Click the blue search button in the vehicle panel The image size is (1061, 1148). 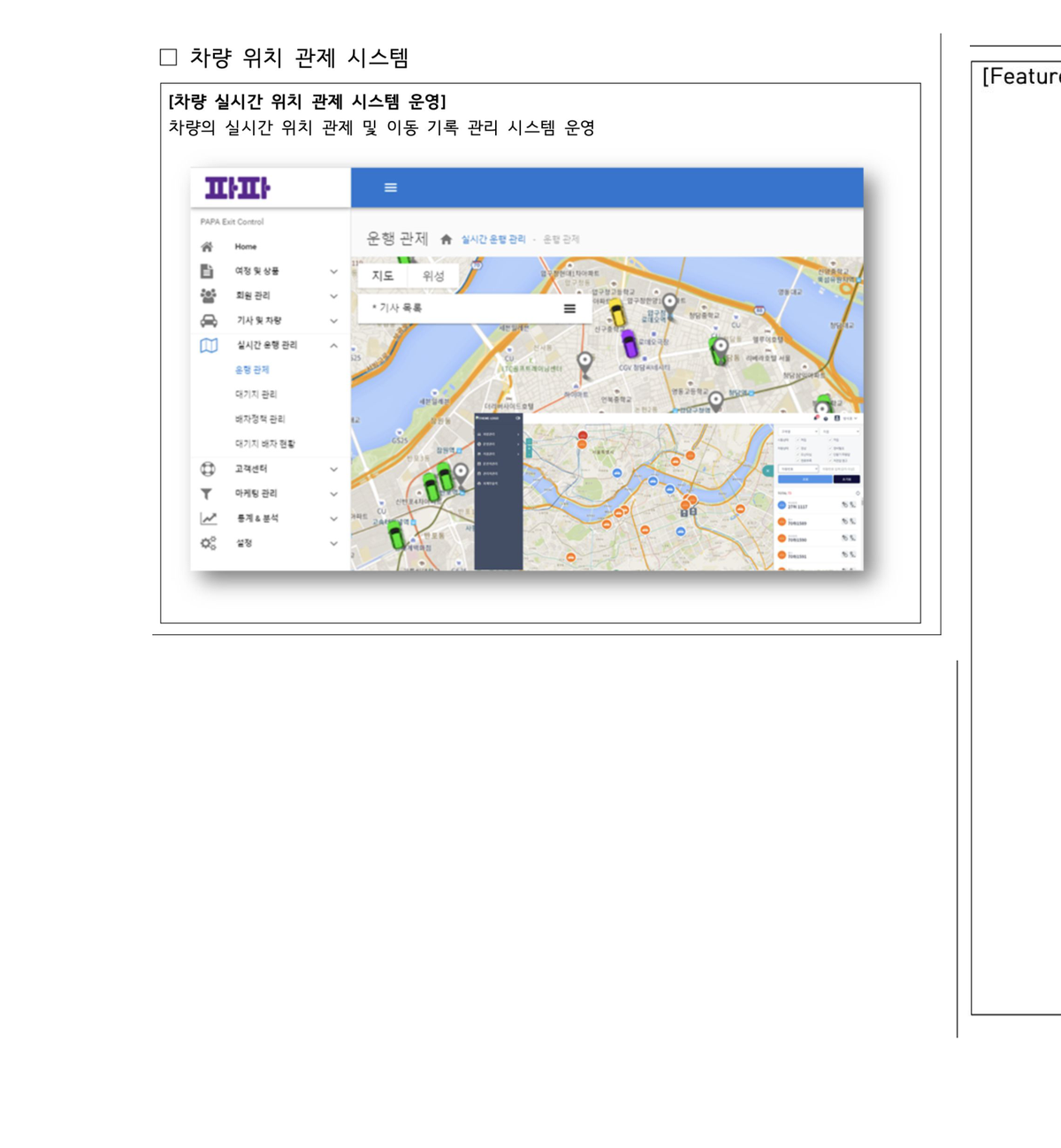click(x=805, y=479)
